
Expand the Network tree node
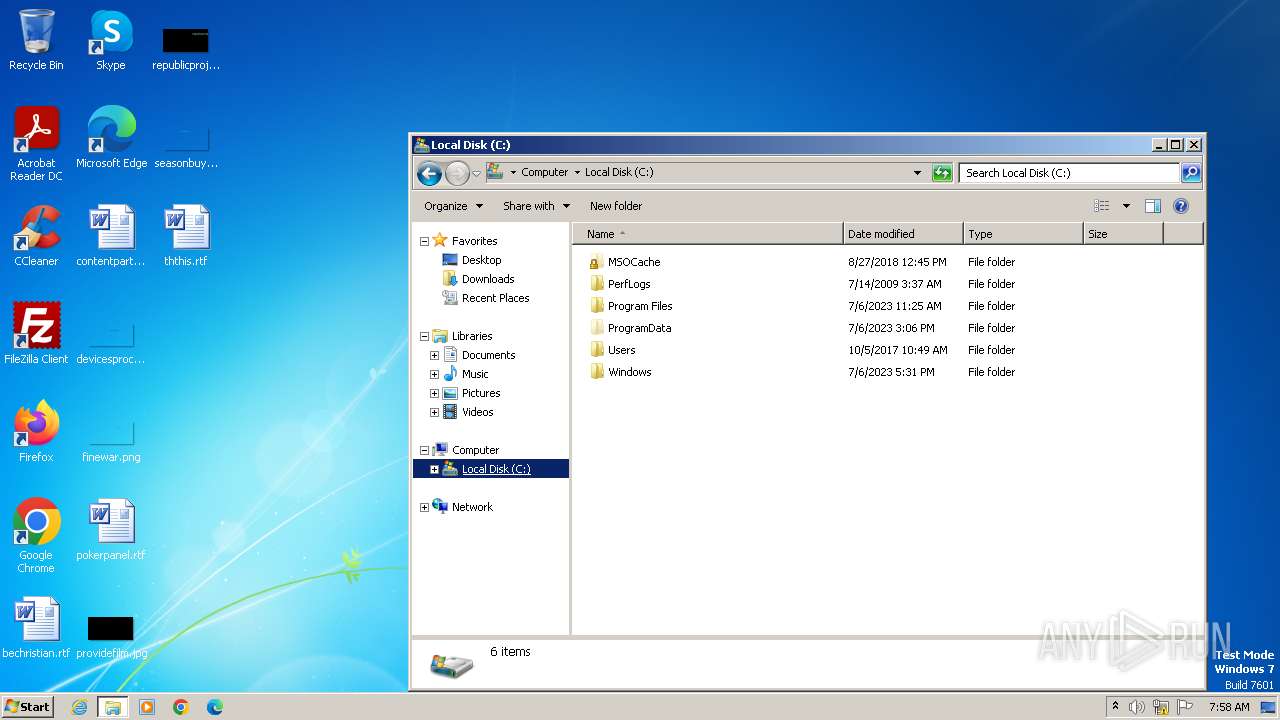pyautogui.click(x=424, y=507)
